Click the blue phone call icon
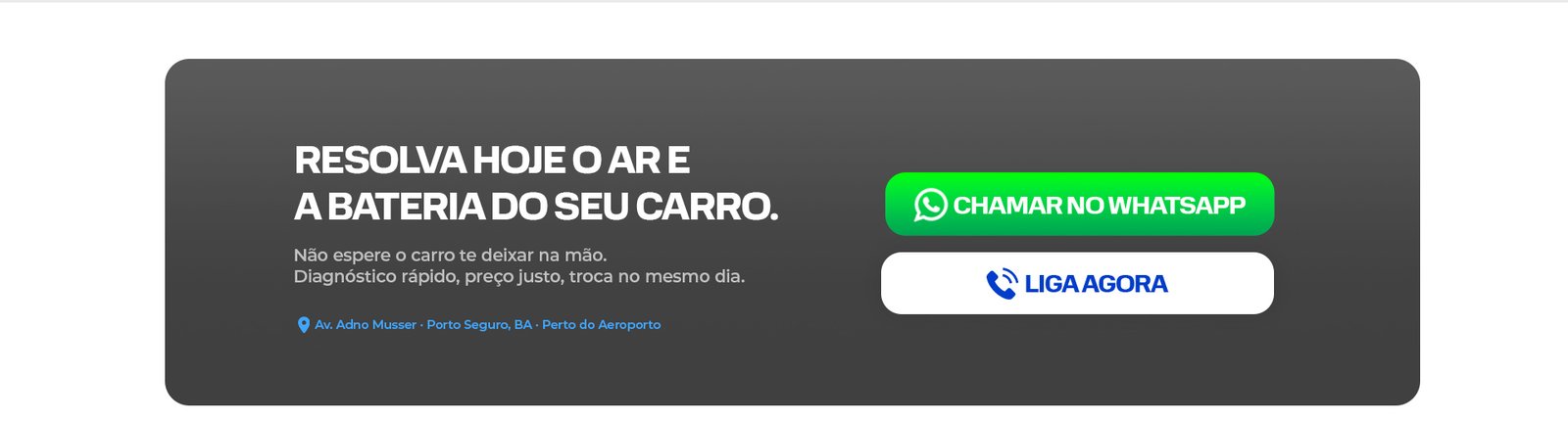This screenshot has height=422, width=1568. [x=1002, y=284]
